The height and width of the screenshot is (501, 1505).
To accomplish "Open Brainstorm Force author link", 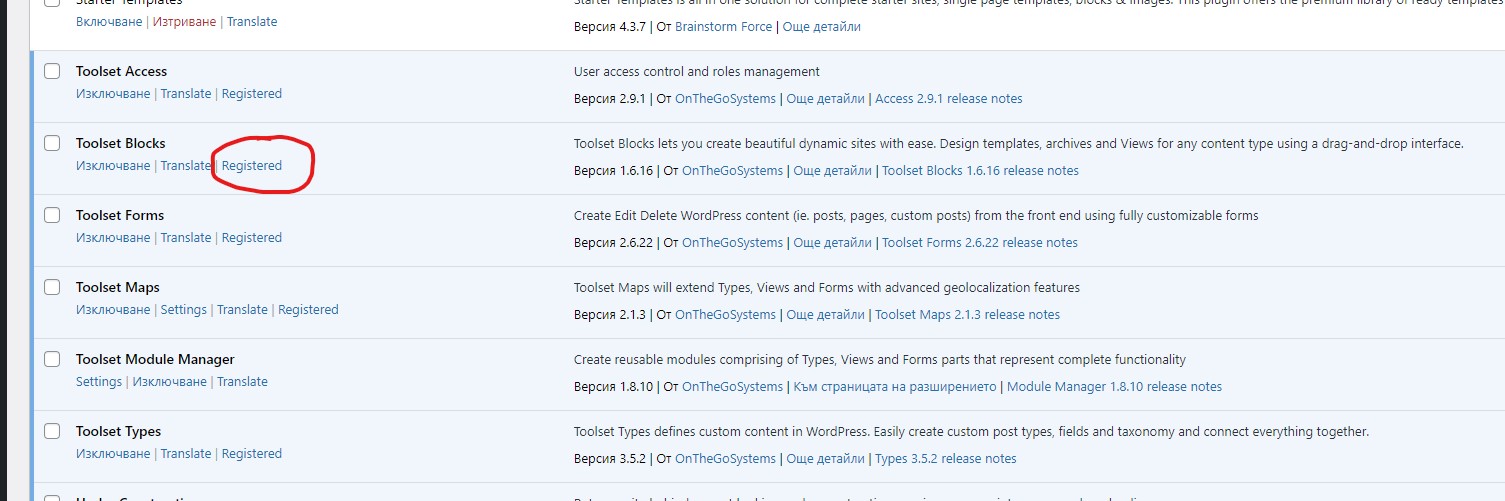I will pos(724,26).
